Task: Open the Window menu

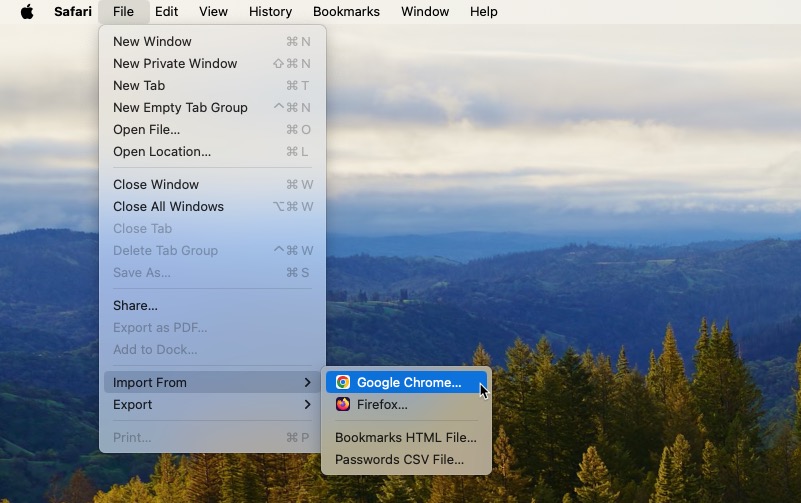Action: 425,11
